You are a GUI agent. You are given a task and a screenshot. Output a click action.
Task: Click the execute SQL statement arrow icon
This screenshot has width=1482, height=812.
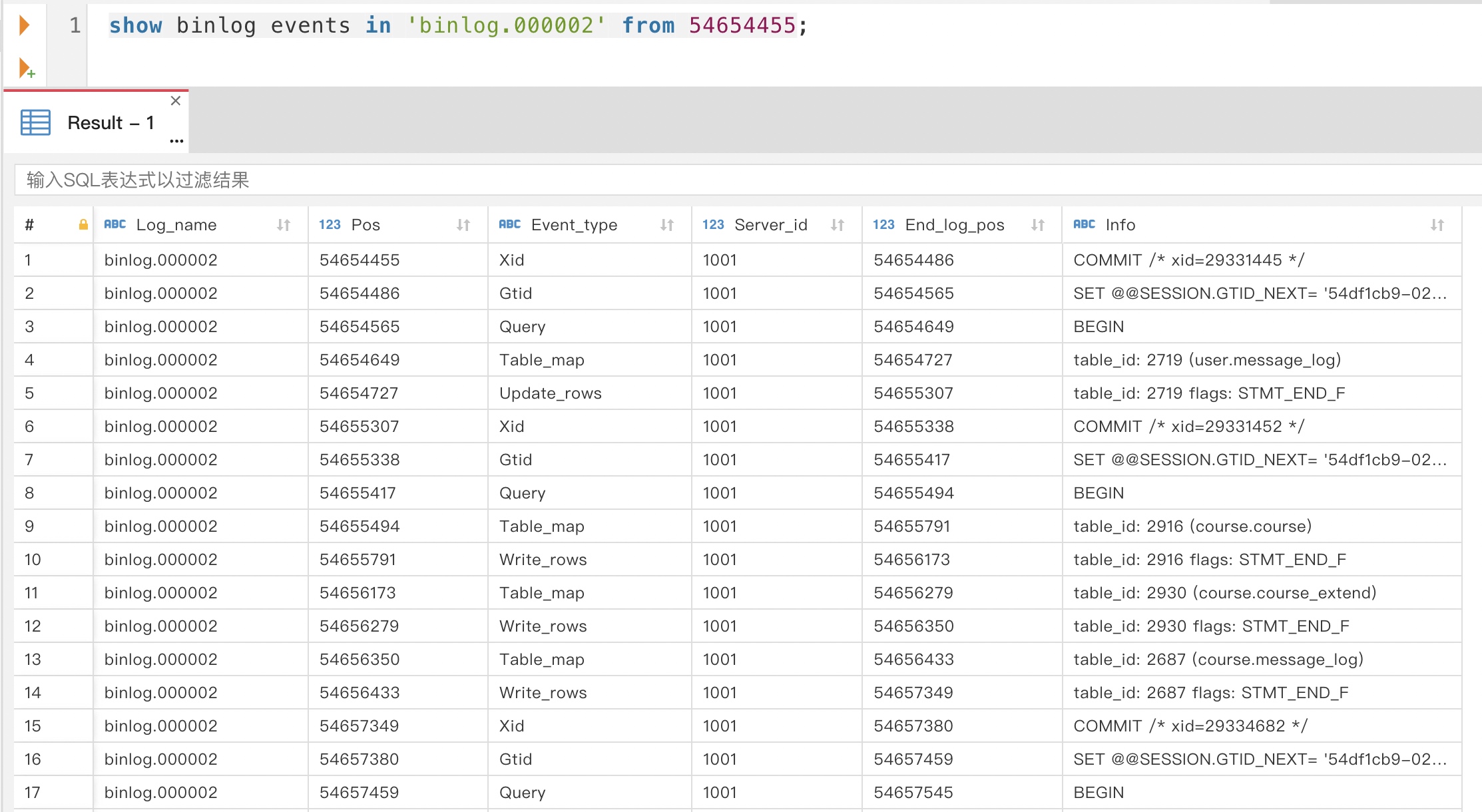(25, 26)
